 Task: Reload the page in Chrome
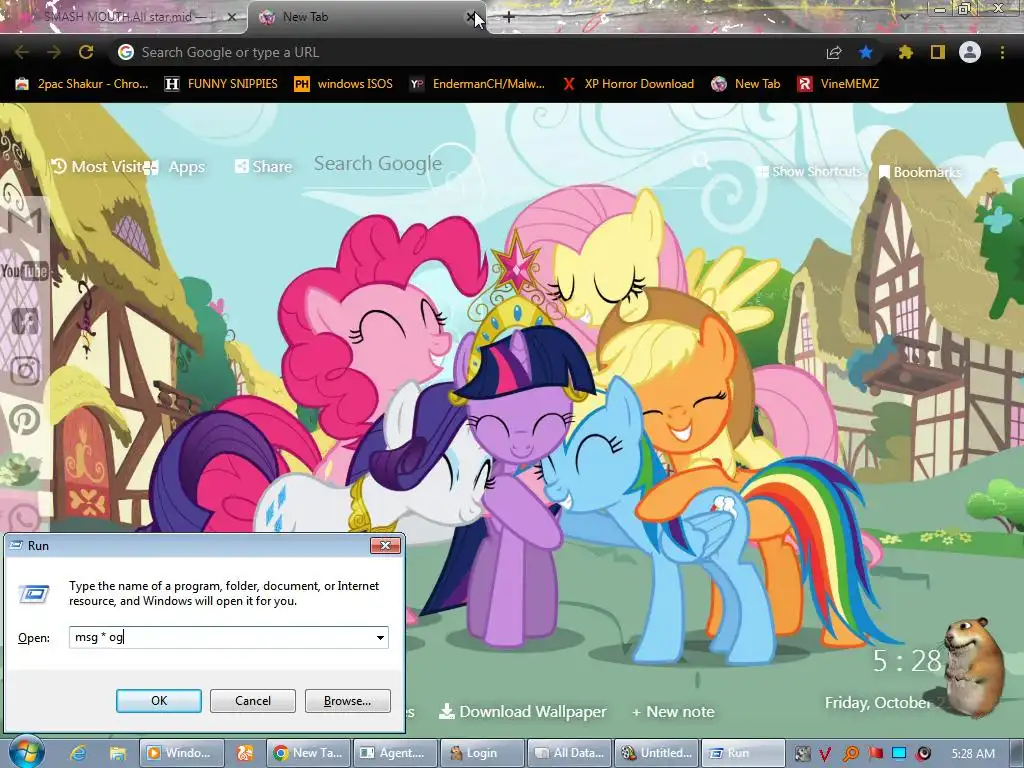pyautogui.click(x=86, y=52)
